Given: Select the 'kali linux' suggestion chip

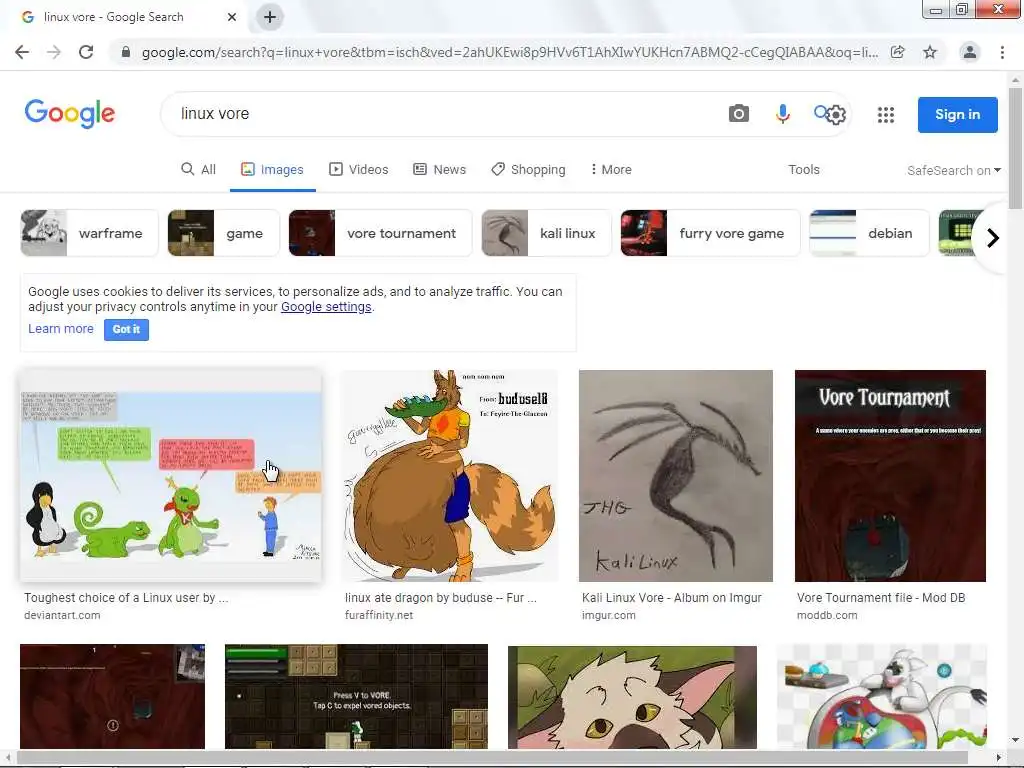Looking at the screenshot, I should 547,233.
